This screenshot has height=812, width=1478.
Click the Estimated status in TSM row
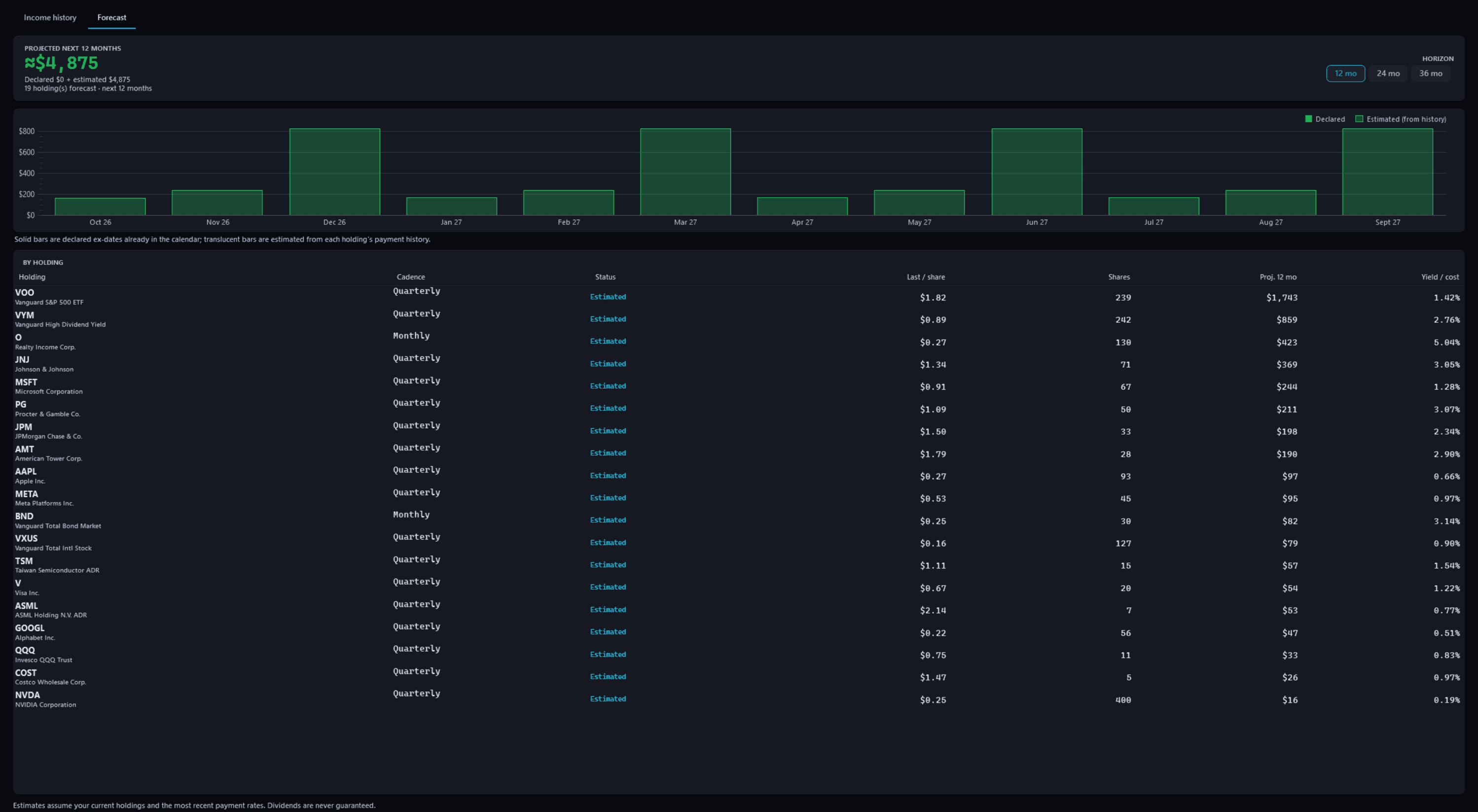[x=608, y=565]
